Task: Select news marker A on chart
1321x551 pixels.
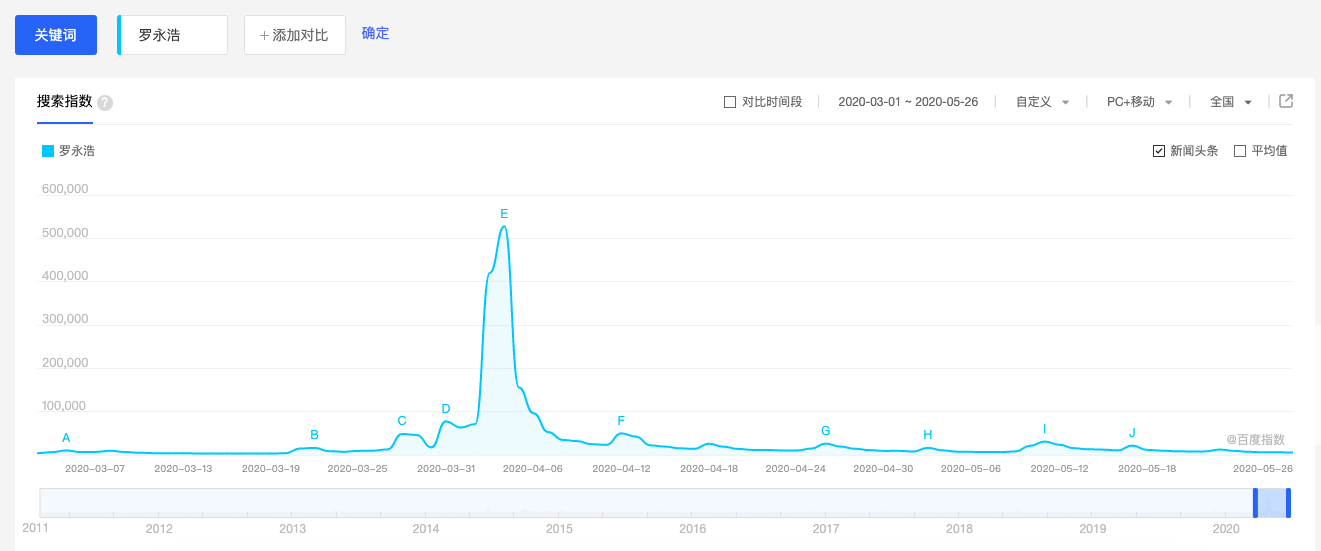Action: [66, 437]
